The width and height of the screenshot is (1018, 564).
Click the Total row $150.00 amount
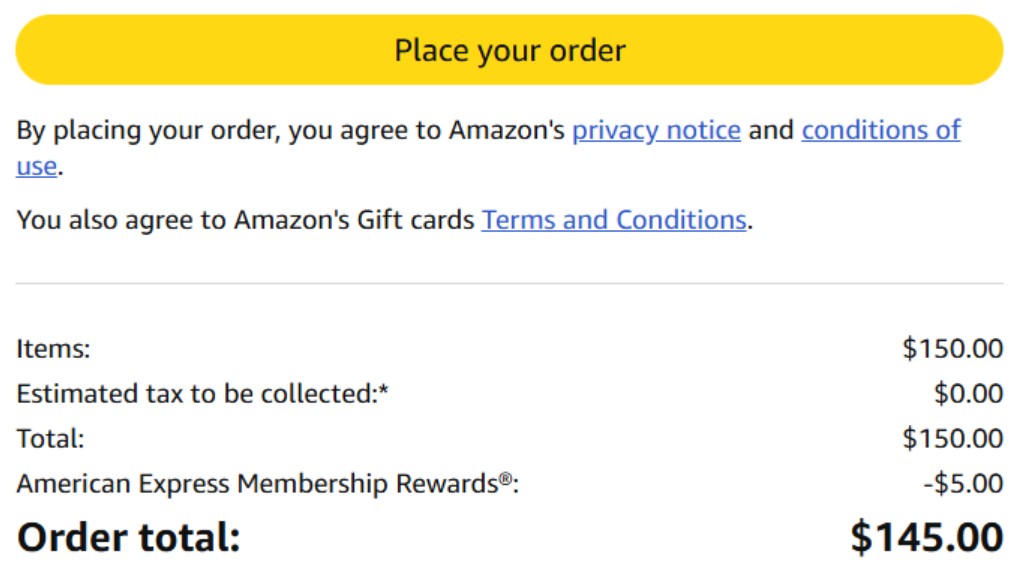(x=952, y=439)
